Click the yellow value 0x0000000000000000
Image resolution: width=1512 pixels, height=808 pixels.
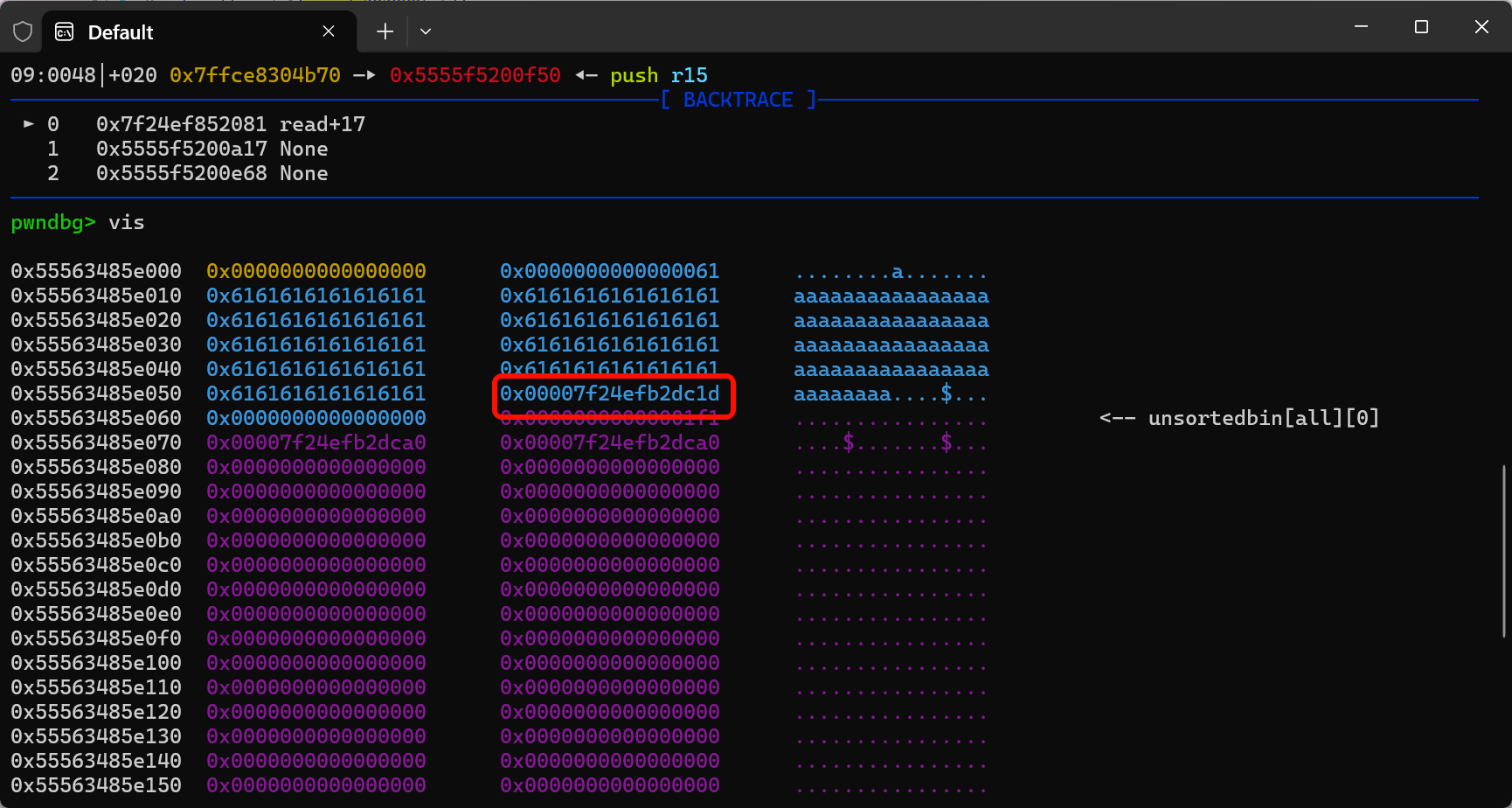pos(316,271)
